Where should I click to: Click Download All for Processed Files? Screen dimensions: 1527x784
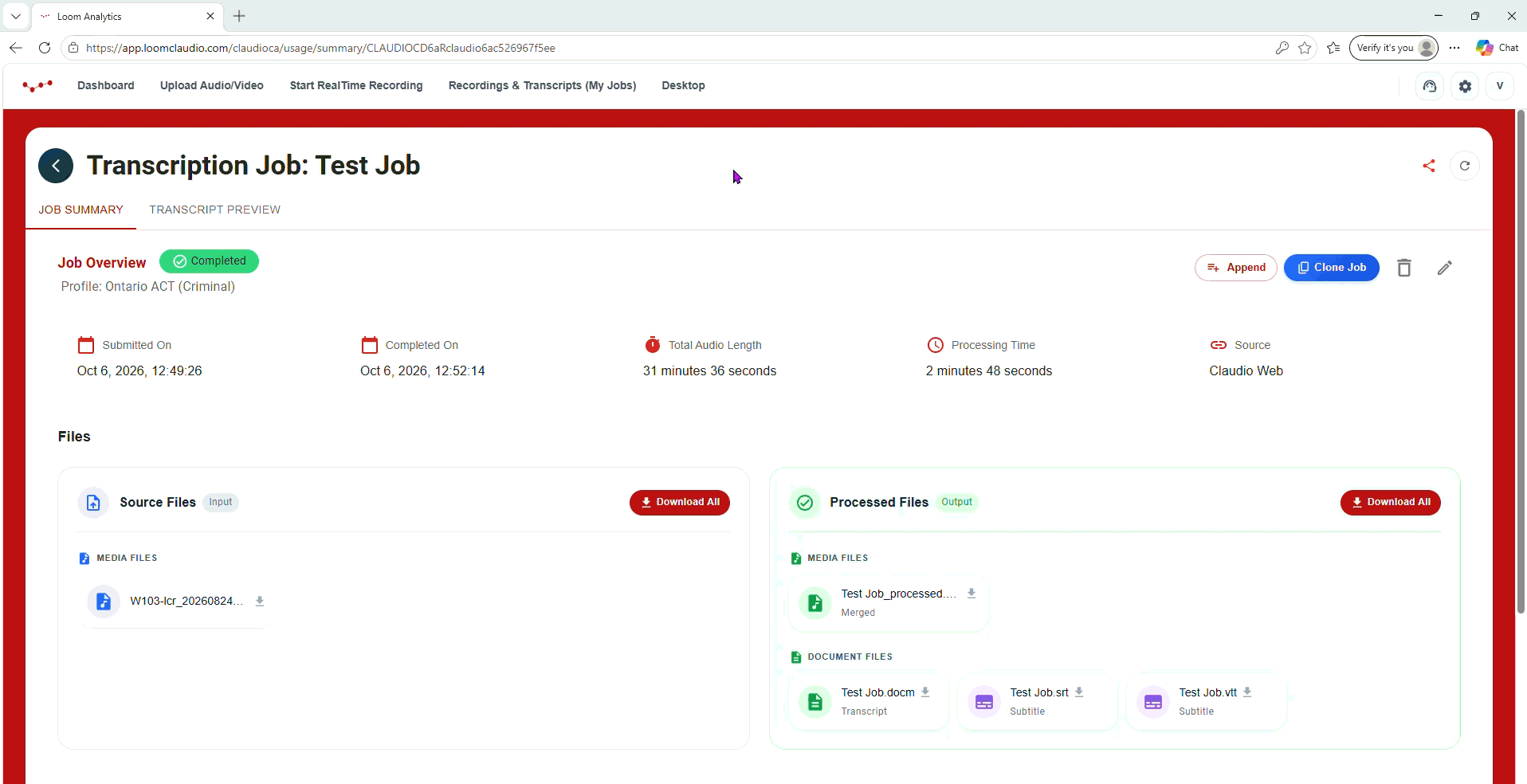point(1391,503)
